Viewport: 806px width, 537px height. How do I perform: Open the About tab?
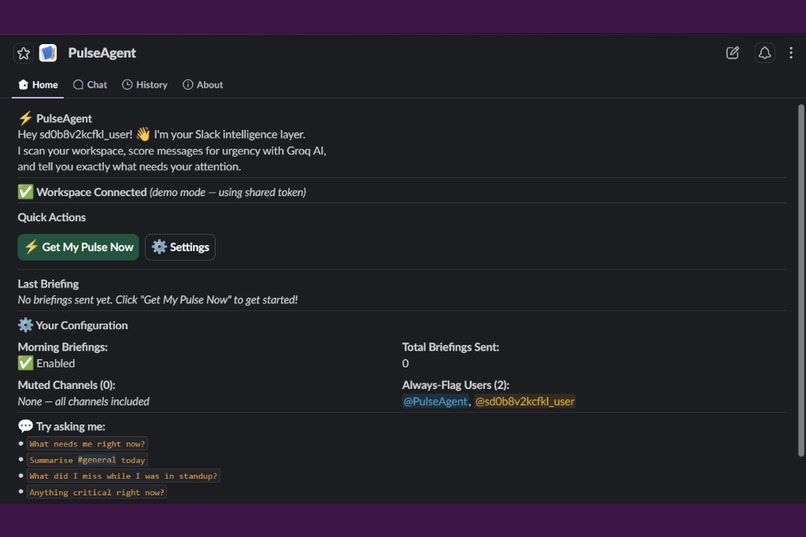(x=203, y=85)
